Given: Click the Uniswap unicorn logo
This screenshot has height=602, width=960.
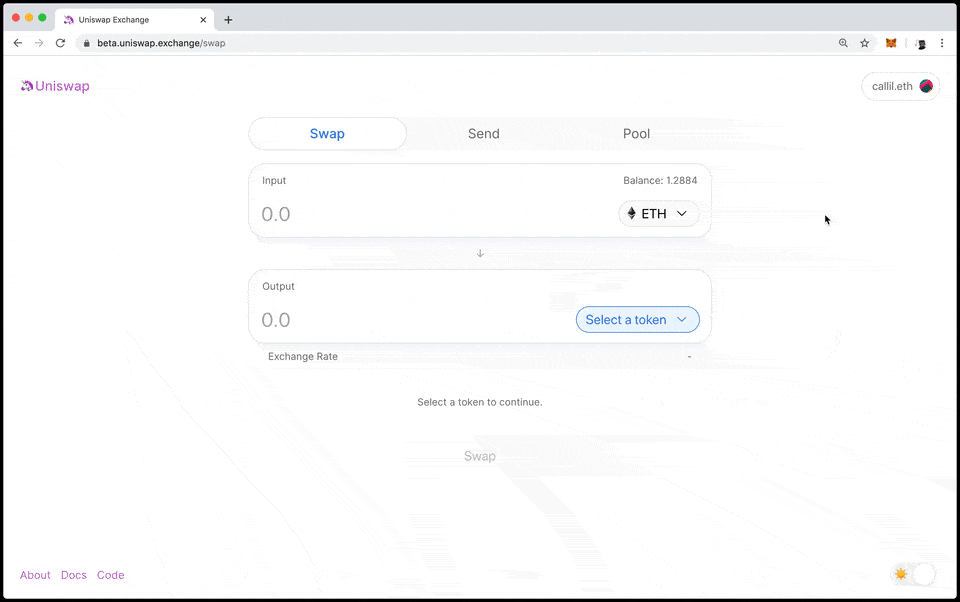Looking at the screenshot, I should coord(26,86).
